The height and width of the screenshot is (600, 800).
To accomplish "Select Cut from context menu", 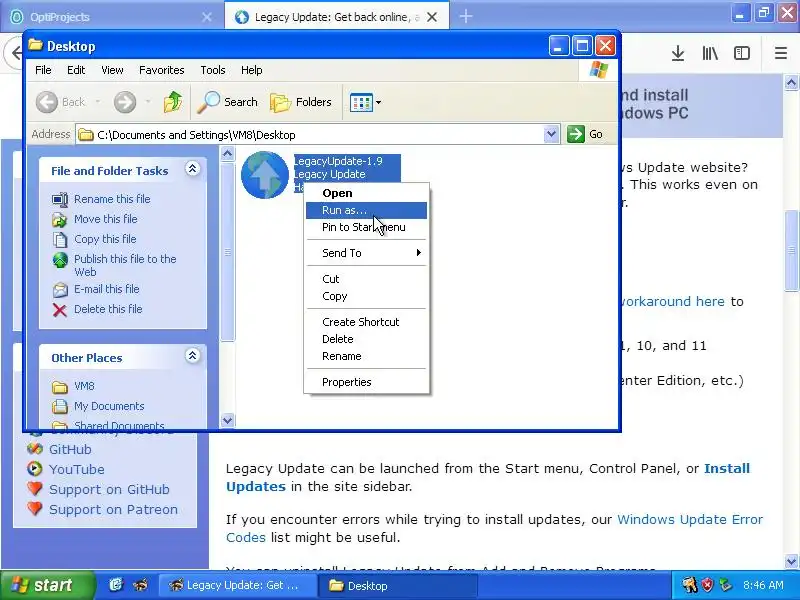I will 366,279.
